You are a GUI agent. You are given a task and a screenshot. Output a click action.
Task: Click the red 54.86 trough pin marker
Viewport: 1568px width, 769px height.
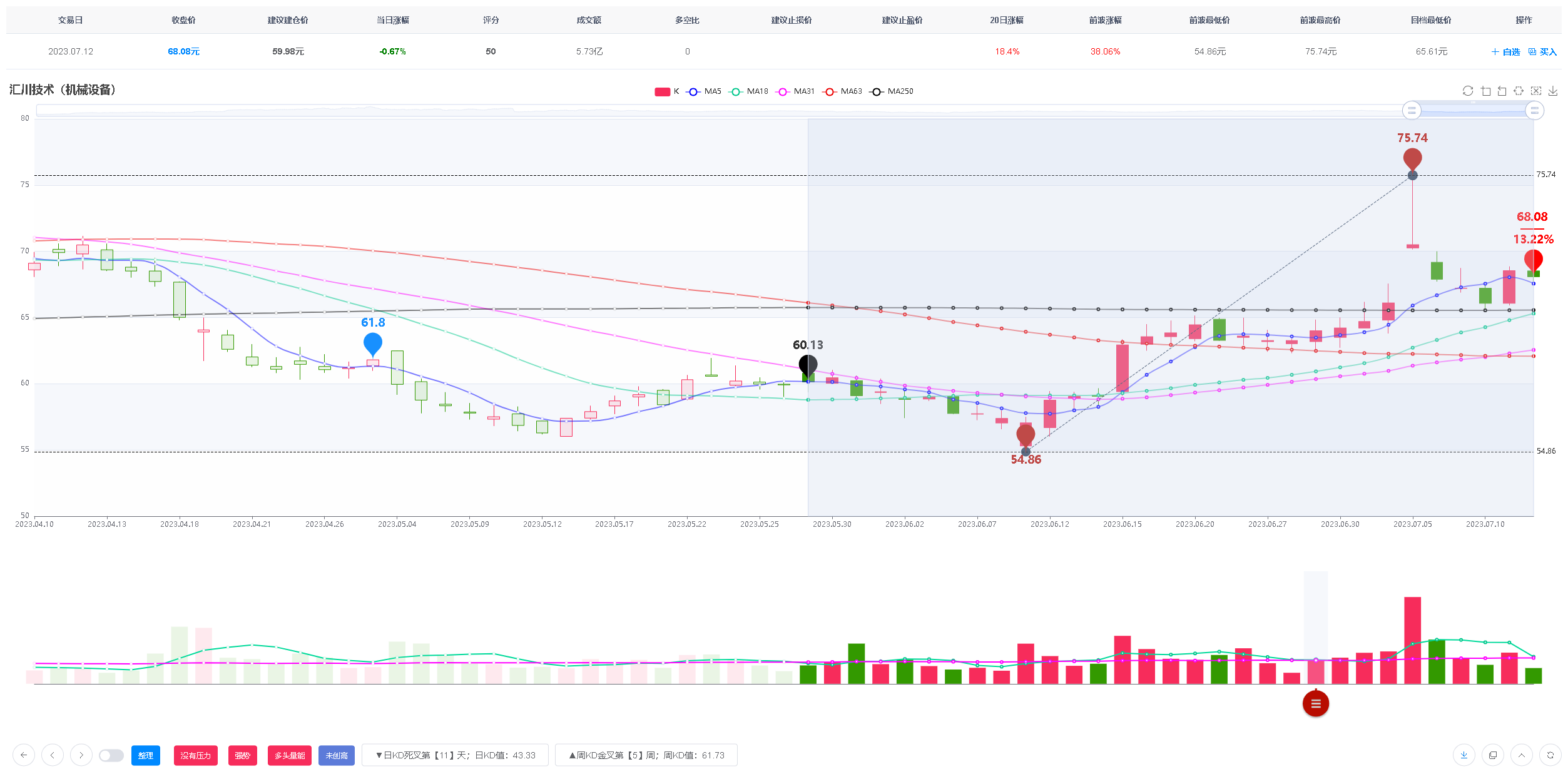coord(1026,435)
